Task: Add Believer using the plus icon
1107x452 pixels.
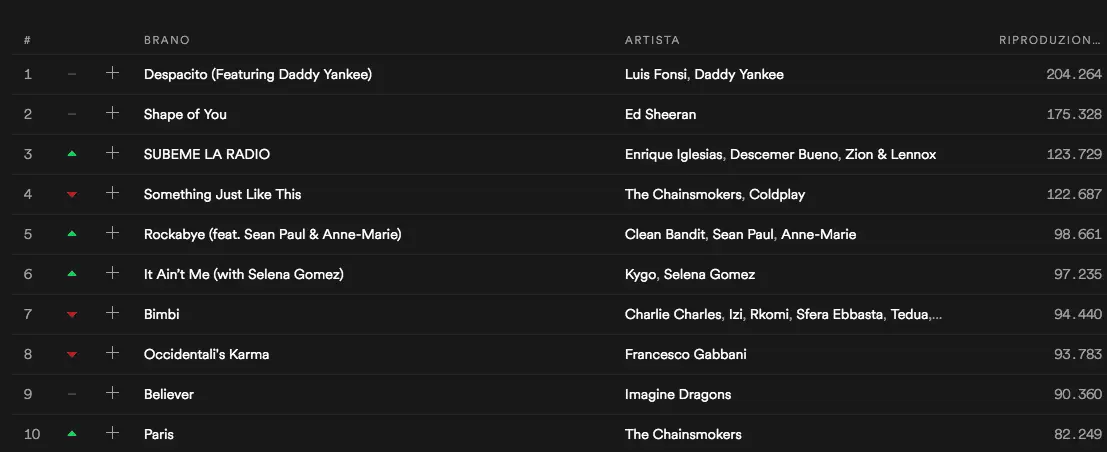Action: (112, 393)
